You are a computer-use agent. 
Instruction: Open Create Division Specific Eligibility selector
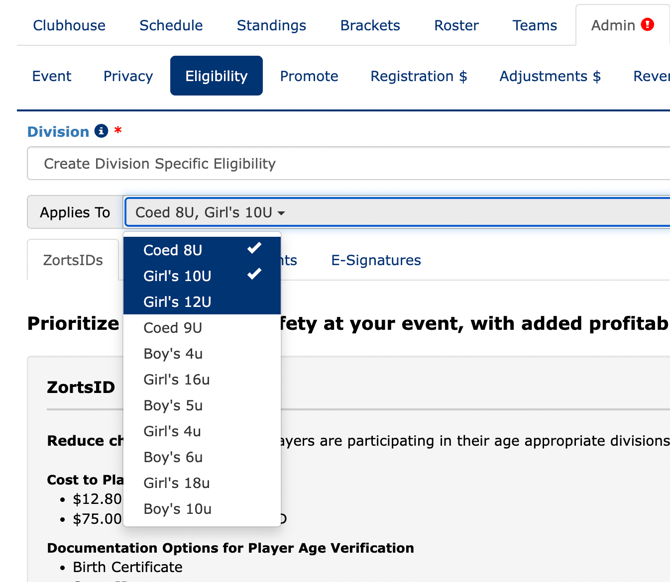click(348, 163)
